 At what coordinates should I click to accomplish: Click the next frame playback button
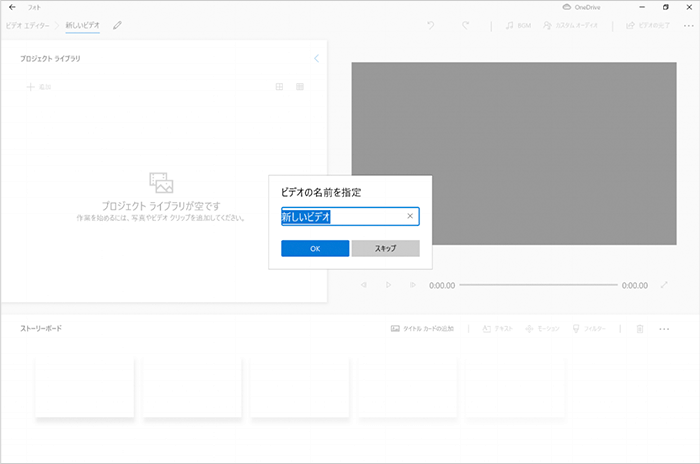tap(412, 285)
